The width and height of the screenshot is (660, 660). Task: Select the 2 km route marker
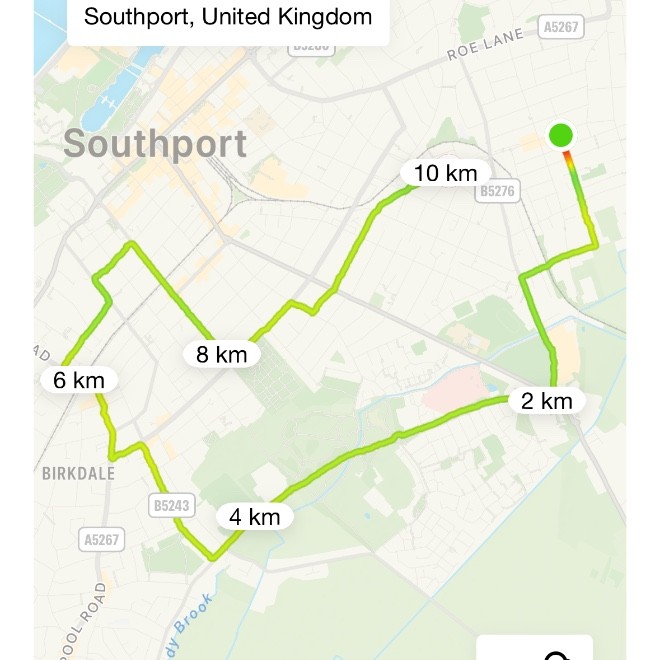[x=546, y=401]
